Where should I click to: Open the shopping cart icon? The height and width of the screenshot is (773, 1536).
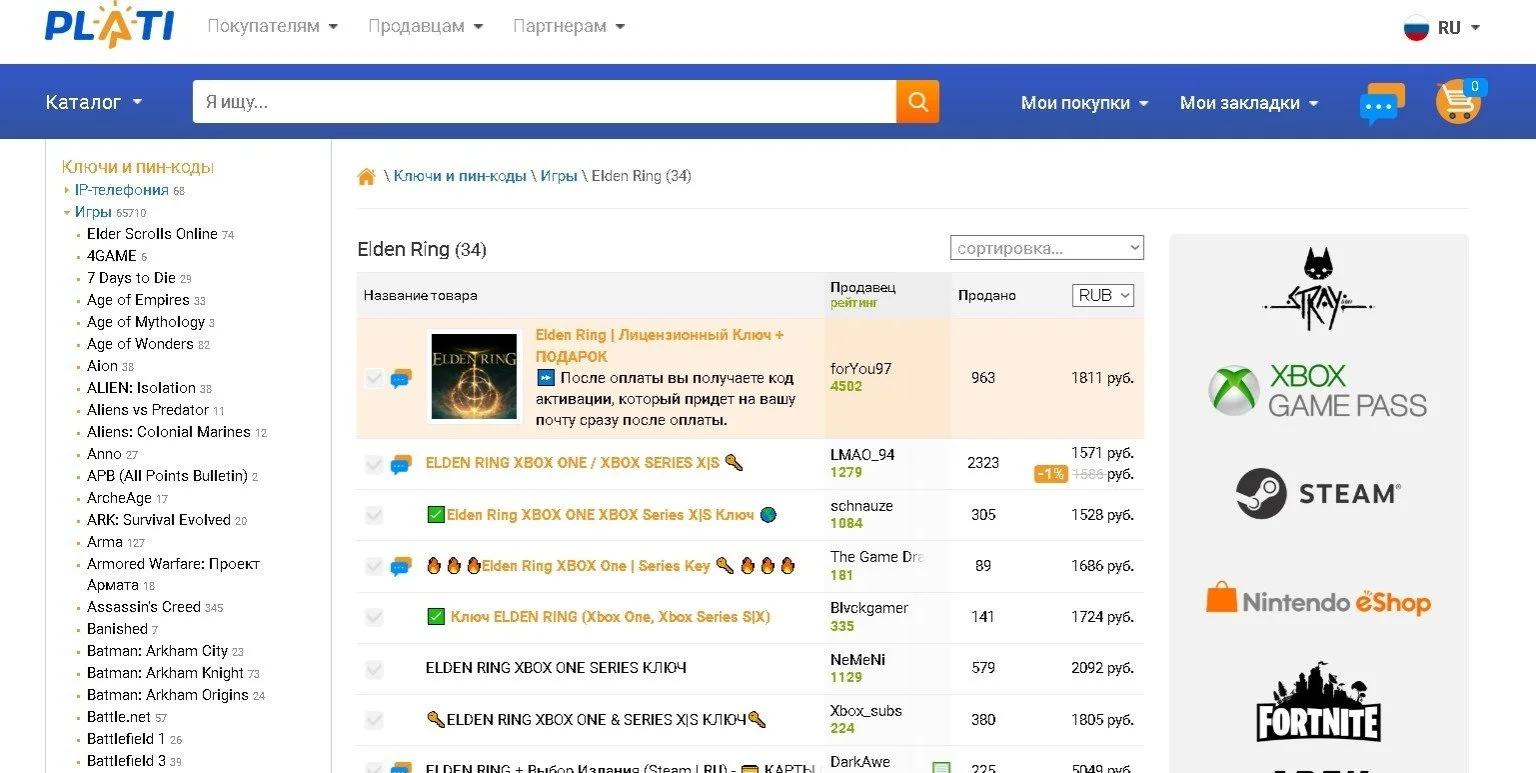point(1460,101)
